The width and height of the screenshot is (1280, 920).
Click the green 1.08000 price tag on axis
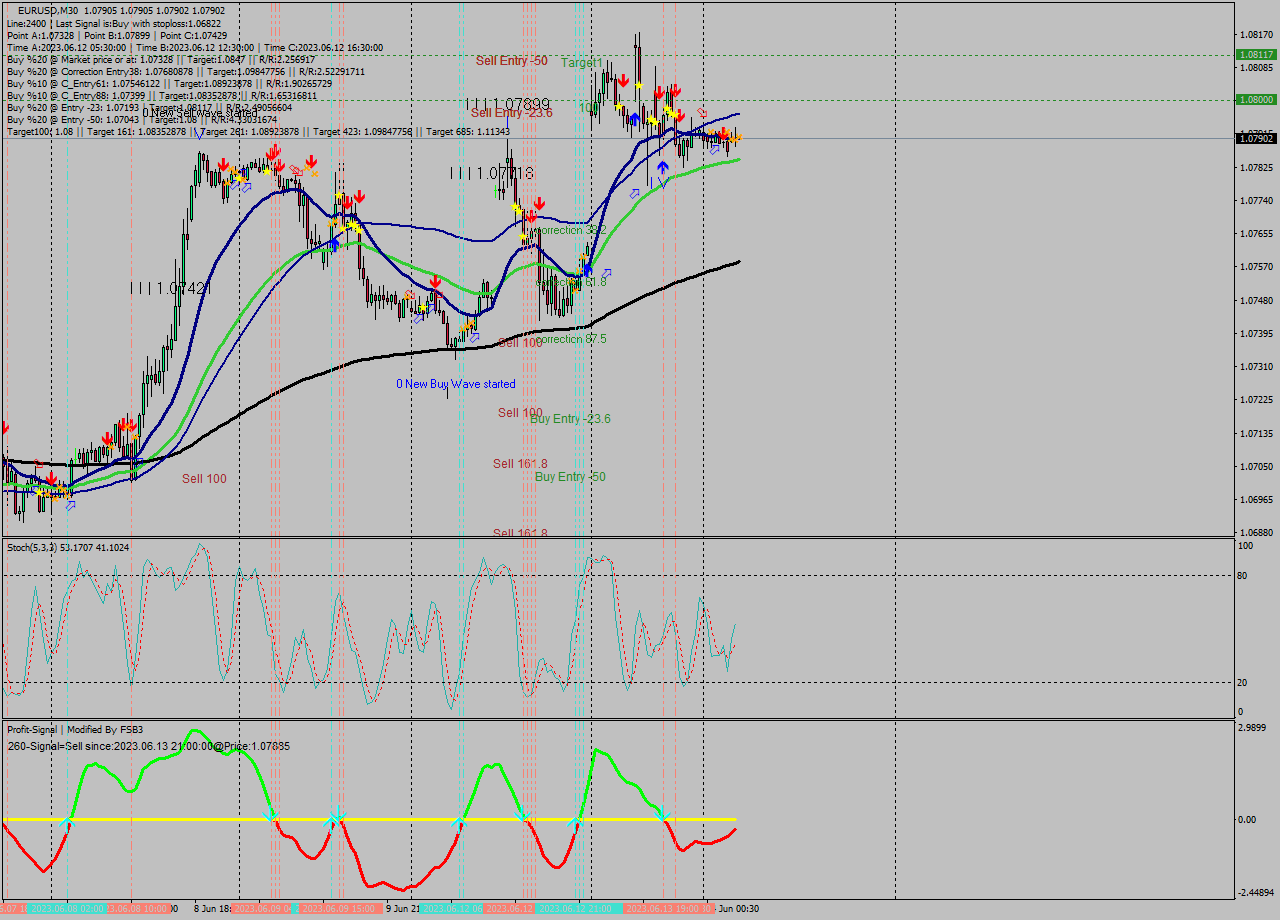(x=1256, y=100)
